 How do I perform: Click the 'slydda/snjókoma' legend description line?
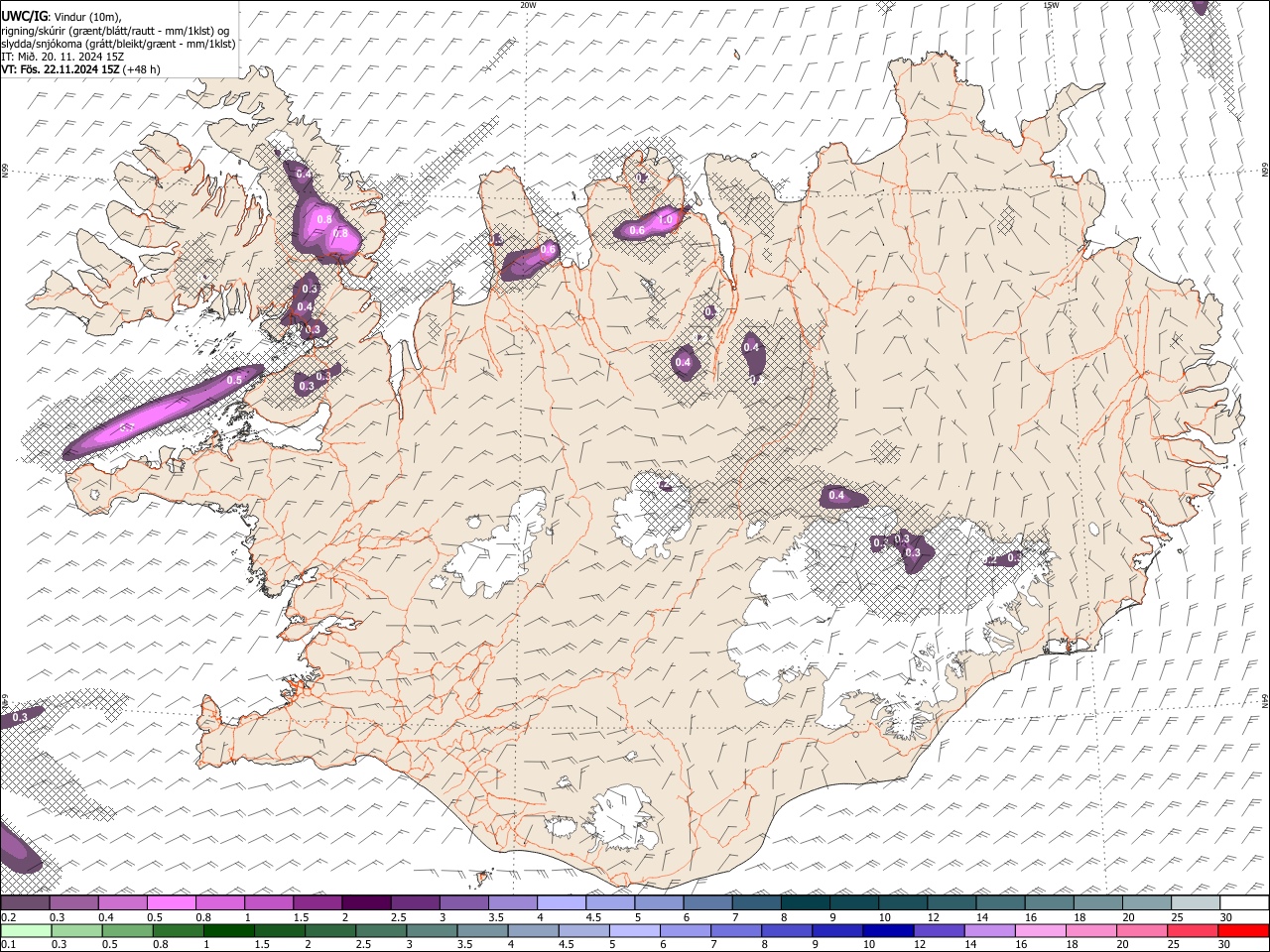pos(118,44)
